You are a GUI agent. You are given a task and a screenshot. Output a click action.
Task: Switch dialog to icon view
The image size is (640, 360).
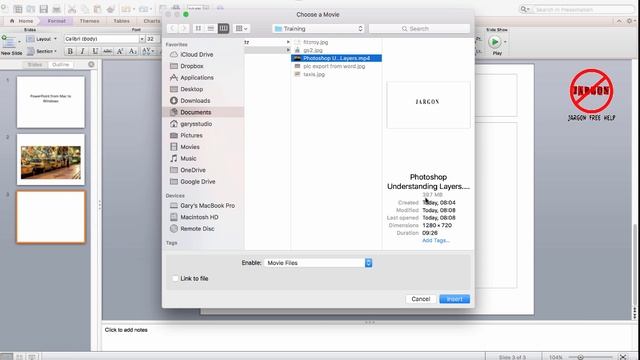coord(198,28)
